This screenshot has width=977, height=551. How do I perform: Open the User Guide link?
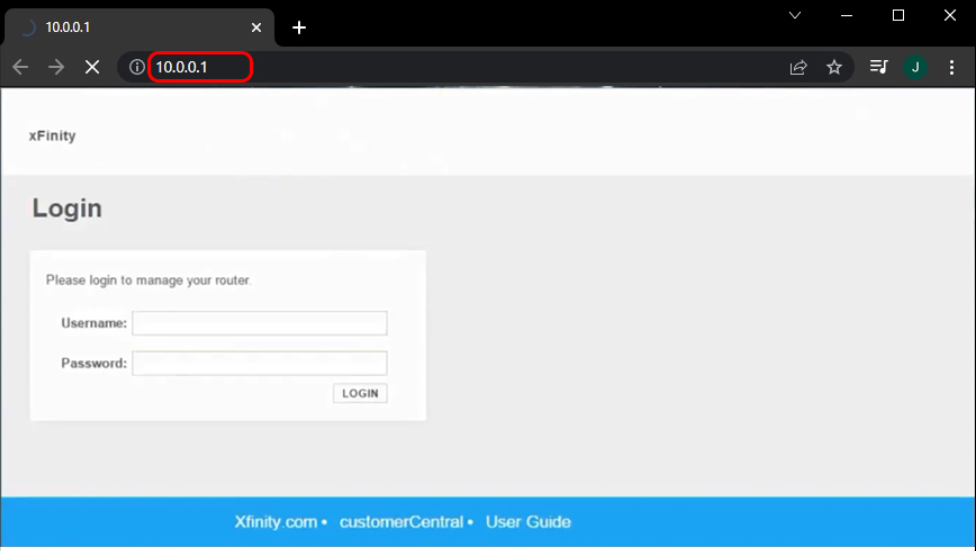(x=528, y=522)
